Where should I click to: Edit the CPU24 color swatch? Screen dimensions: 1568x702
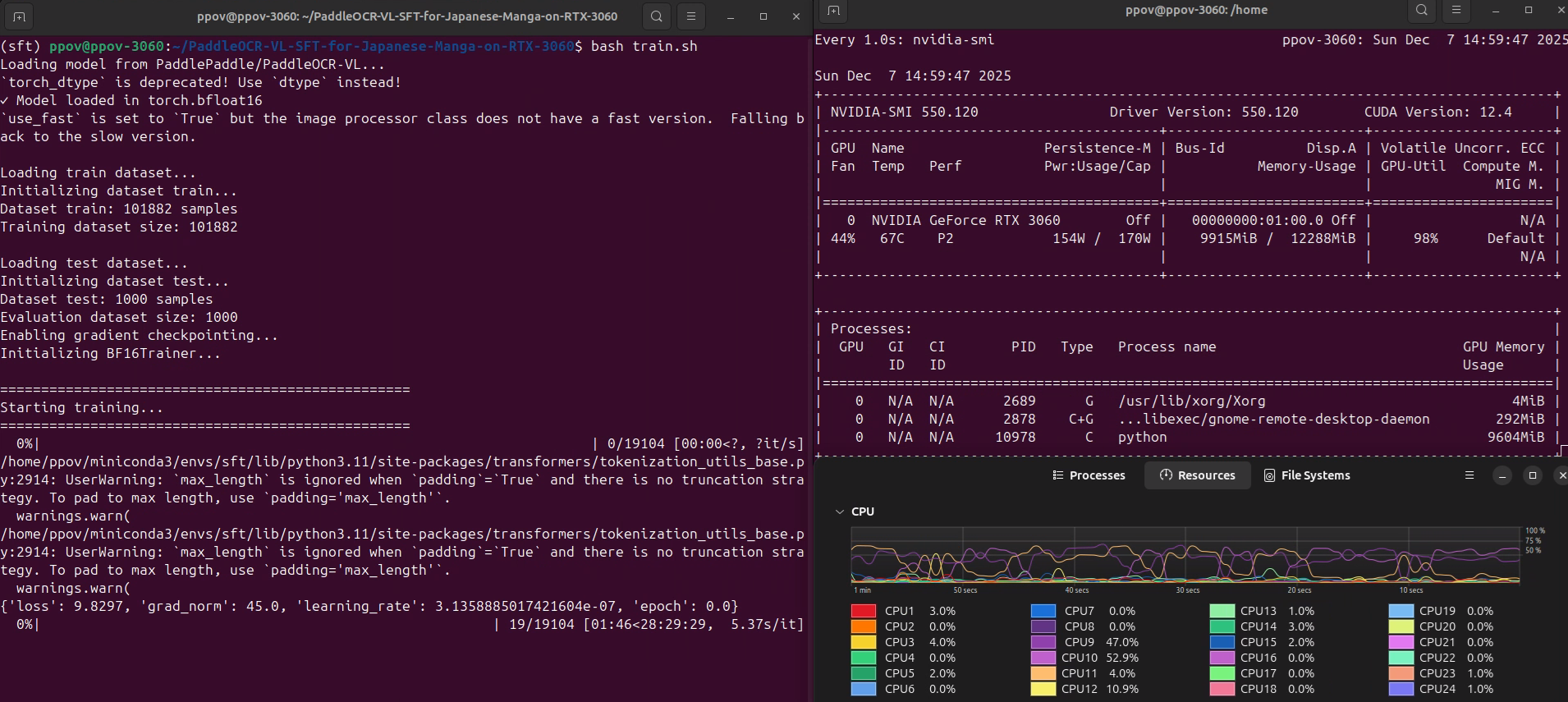click(1401, 689)
